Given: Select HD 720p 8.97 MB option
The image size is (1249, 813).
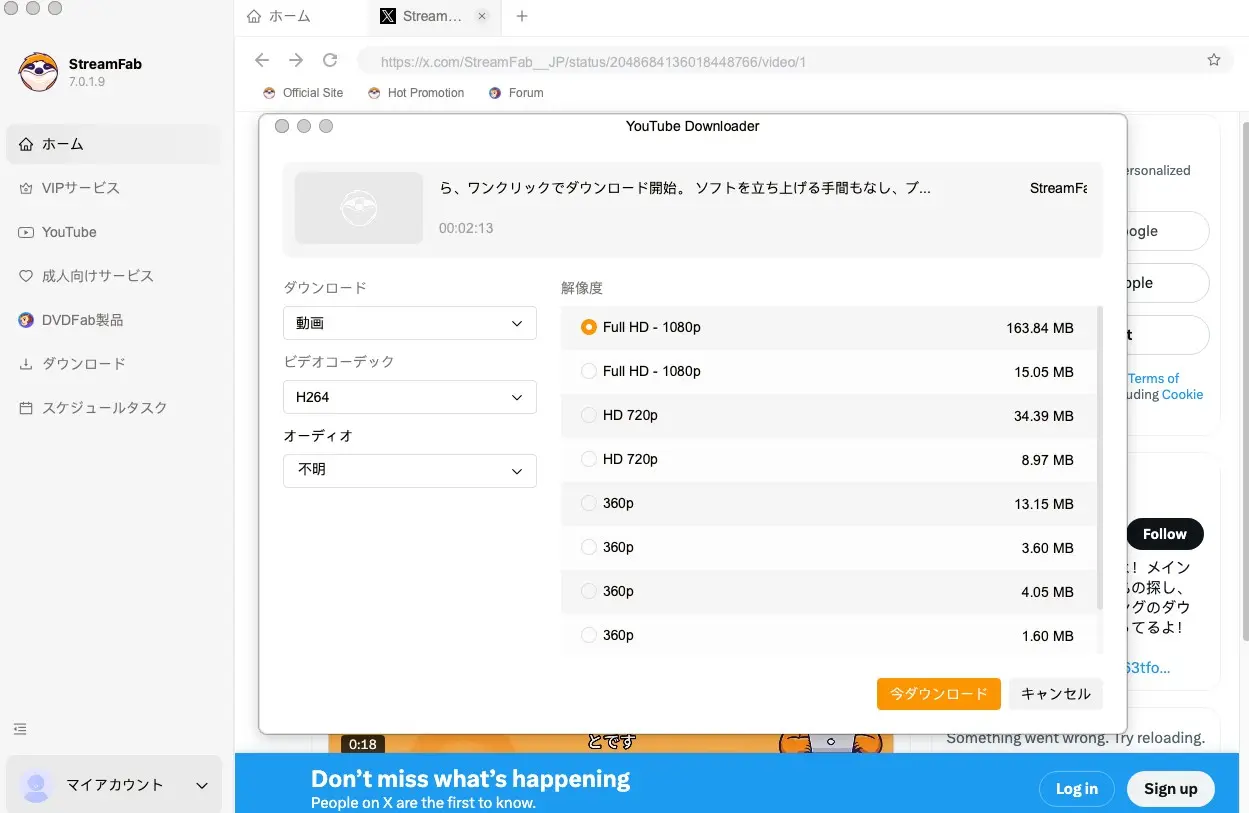Looking at the screenshot, I should coord(828,459).
